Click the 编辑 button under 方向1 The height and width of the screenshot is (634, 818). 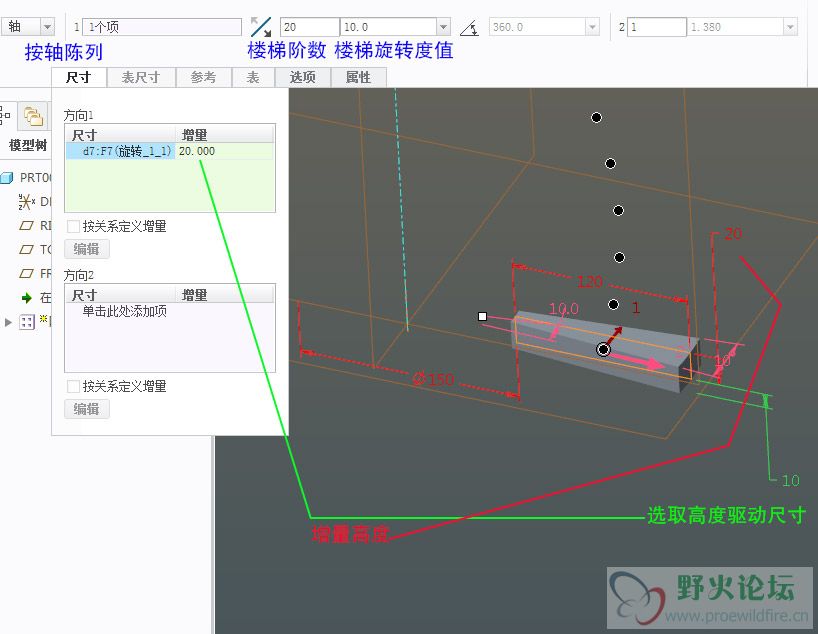tap(86, 249)
